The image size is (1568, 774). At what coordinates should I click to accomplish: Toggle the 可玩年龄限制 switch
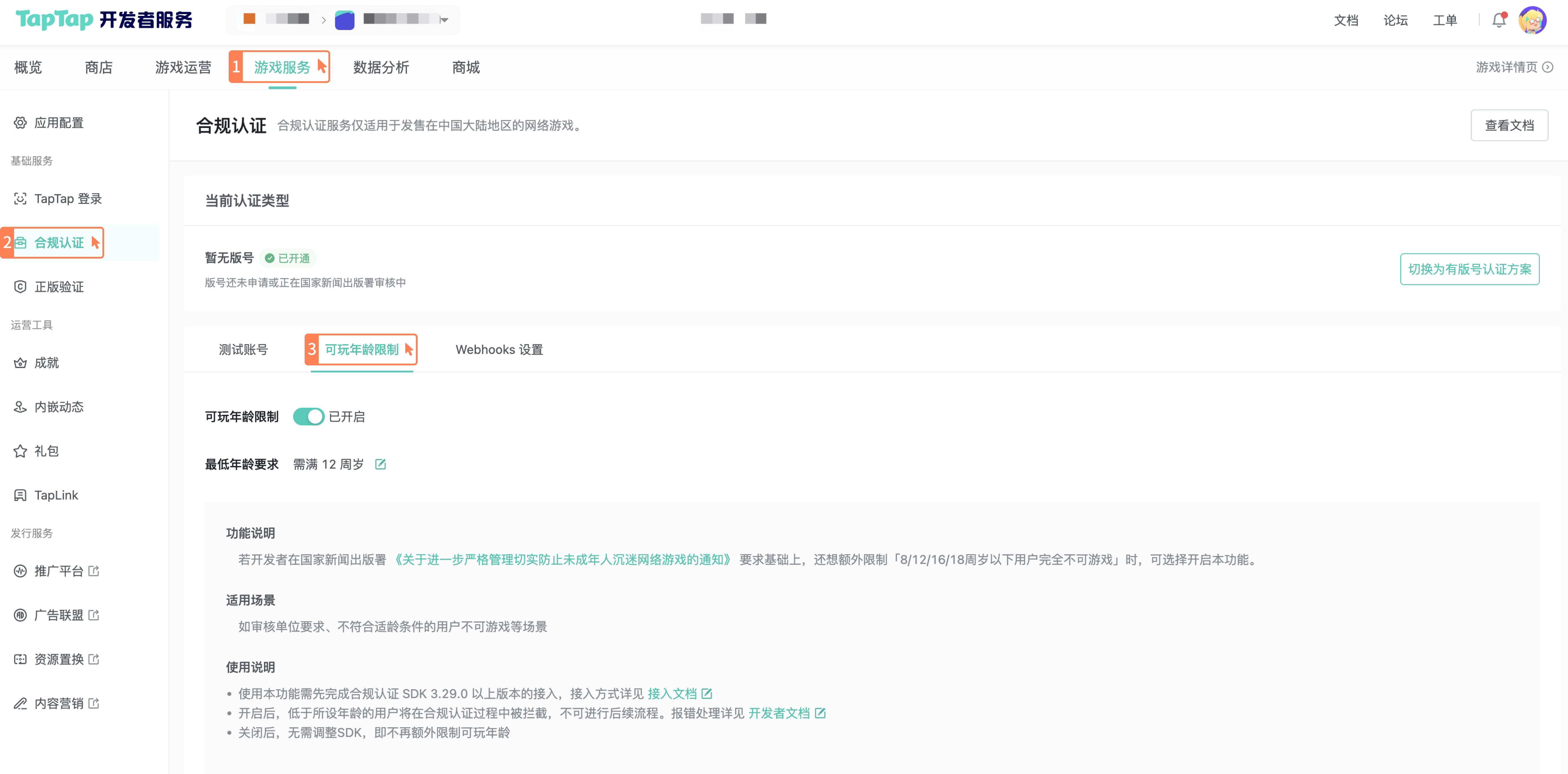(309, 417)
